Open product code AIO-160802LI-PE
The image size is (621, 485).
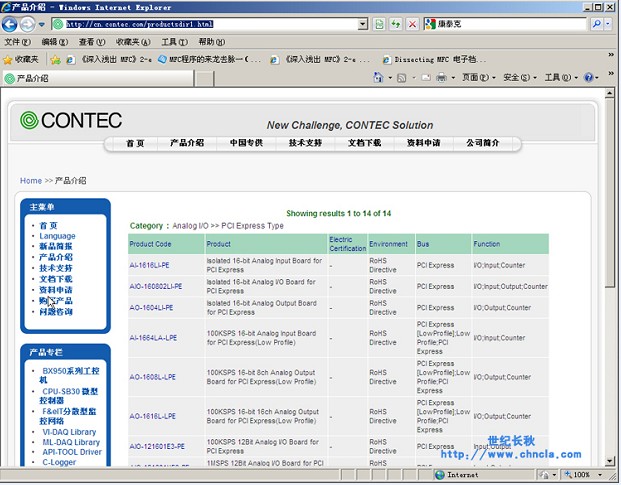coord(156,286)
